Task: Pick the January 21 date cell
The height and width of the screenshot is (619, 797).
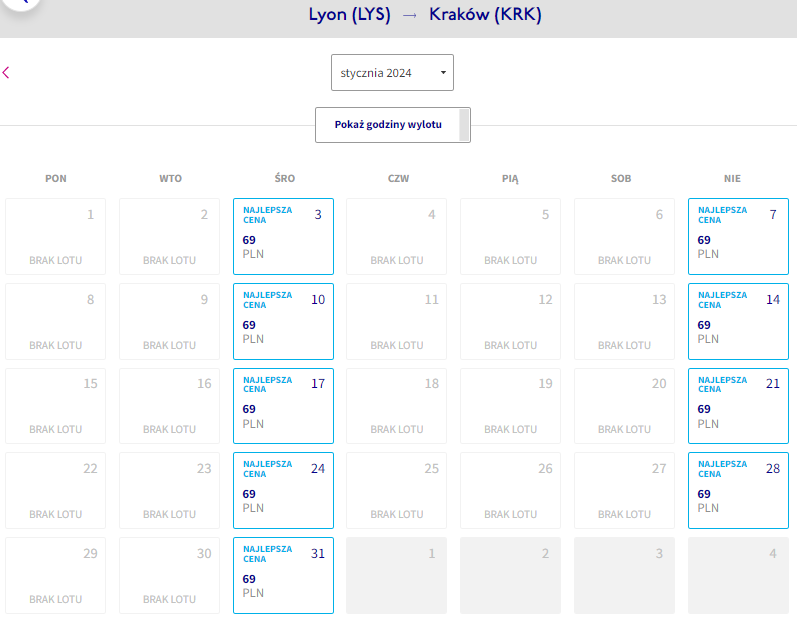Action: pyautogui.click(x=738, y=406)
